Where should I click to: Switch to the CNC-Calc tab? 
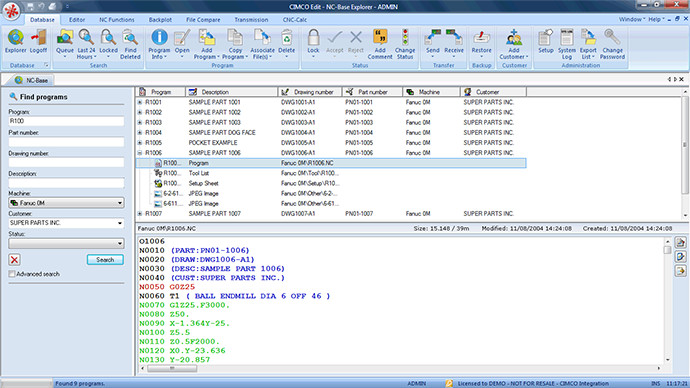294,20
